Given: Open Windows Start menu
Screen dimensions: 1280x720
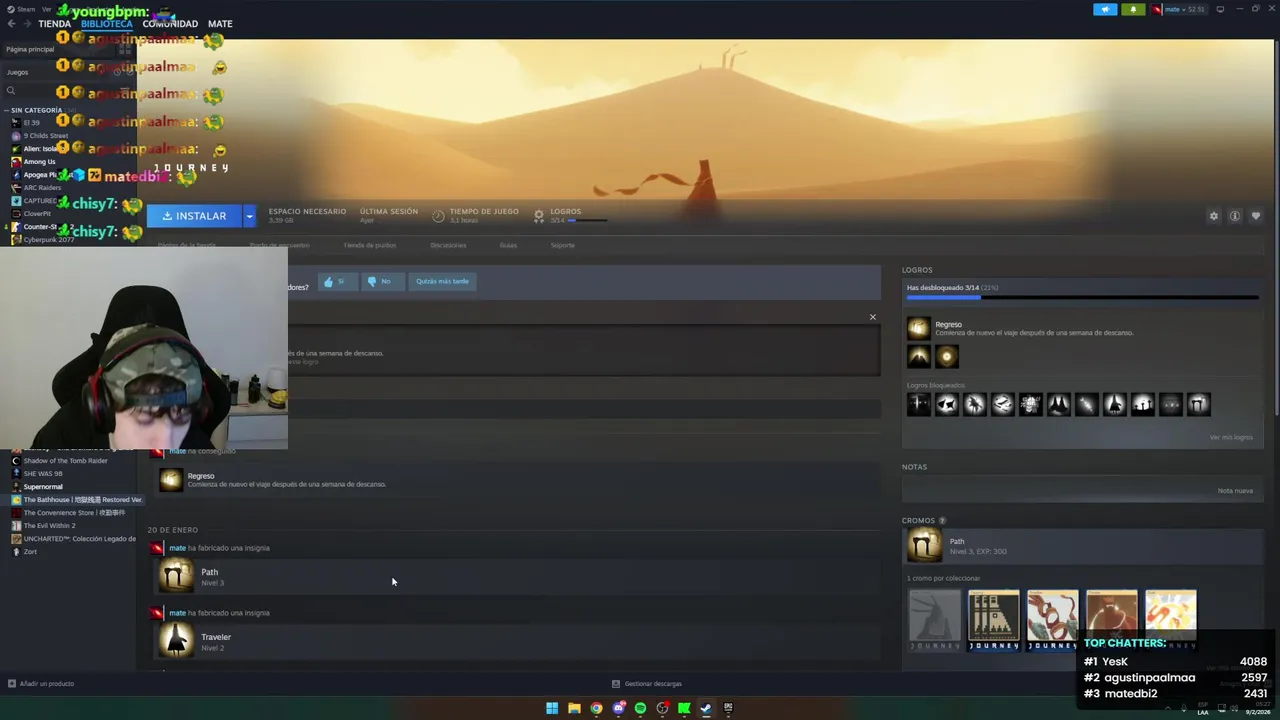Looking at the screenshot, I should (552, 708).
